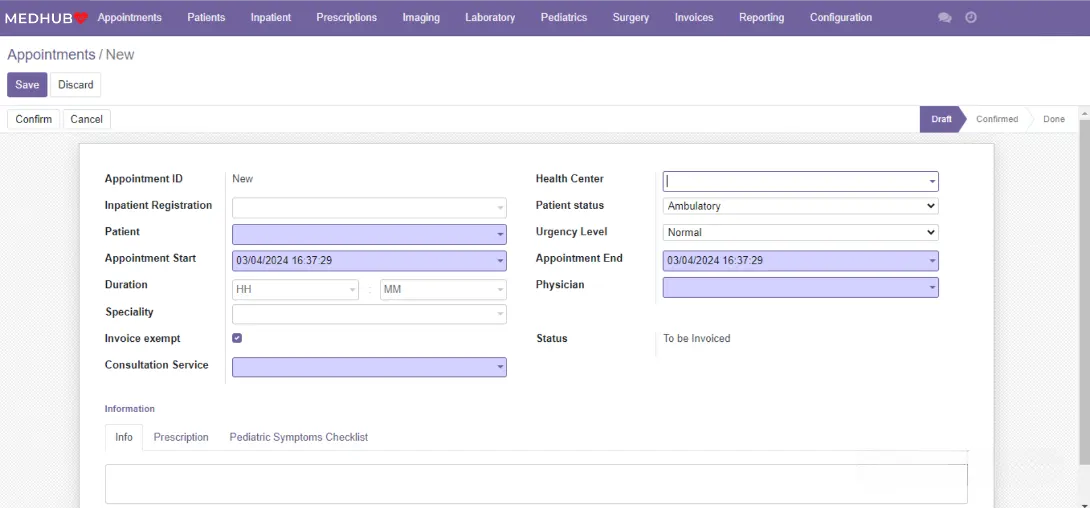Open the Pediatrics menu

tap(564, 17)
